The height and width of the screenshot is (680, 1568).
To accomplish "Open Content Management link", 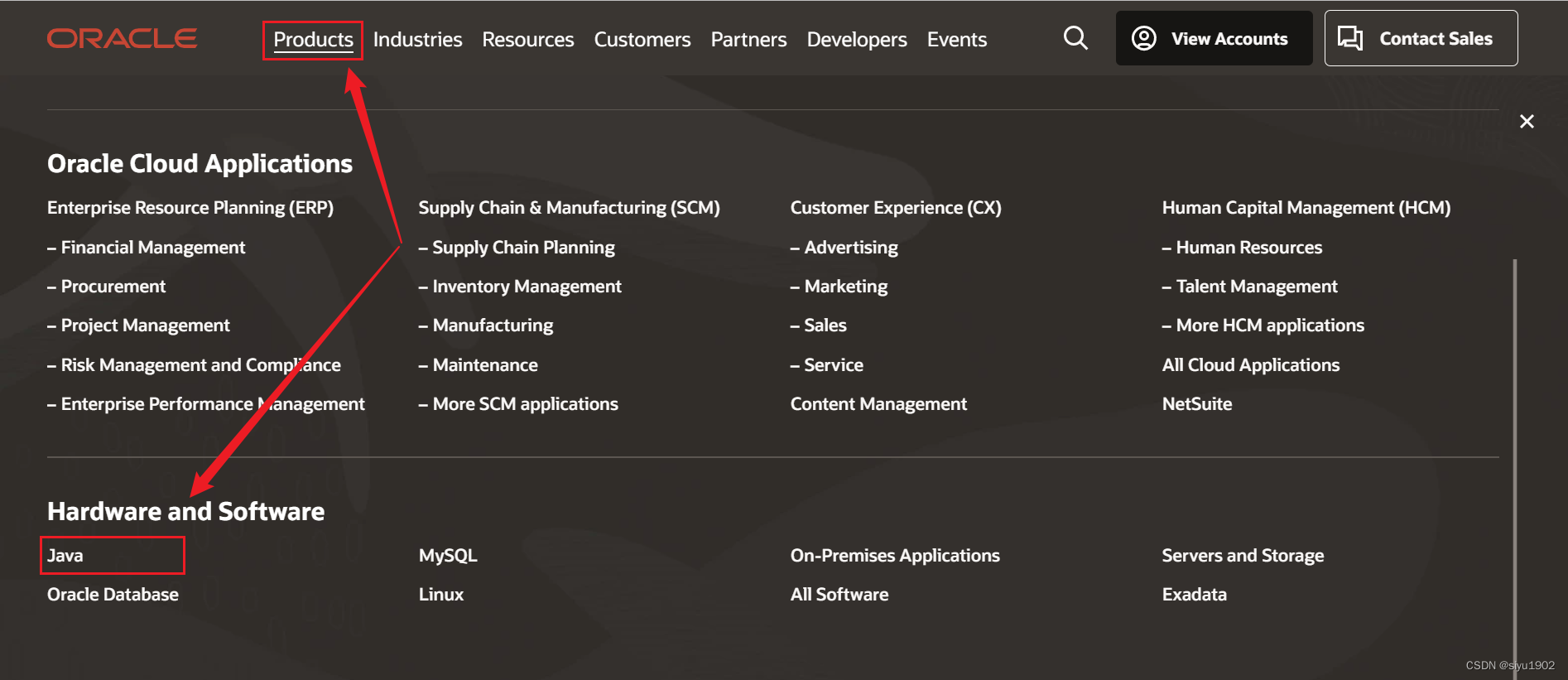I will click(878, 404).
